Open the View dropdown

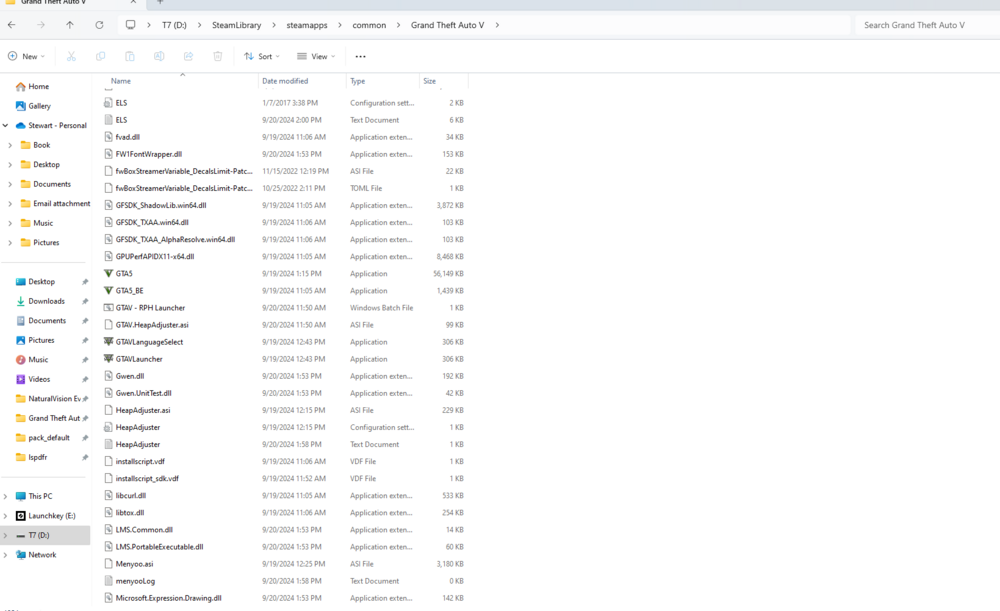pyautogui.click(x=316, y=56)
